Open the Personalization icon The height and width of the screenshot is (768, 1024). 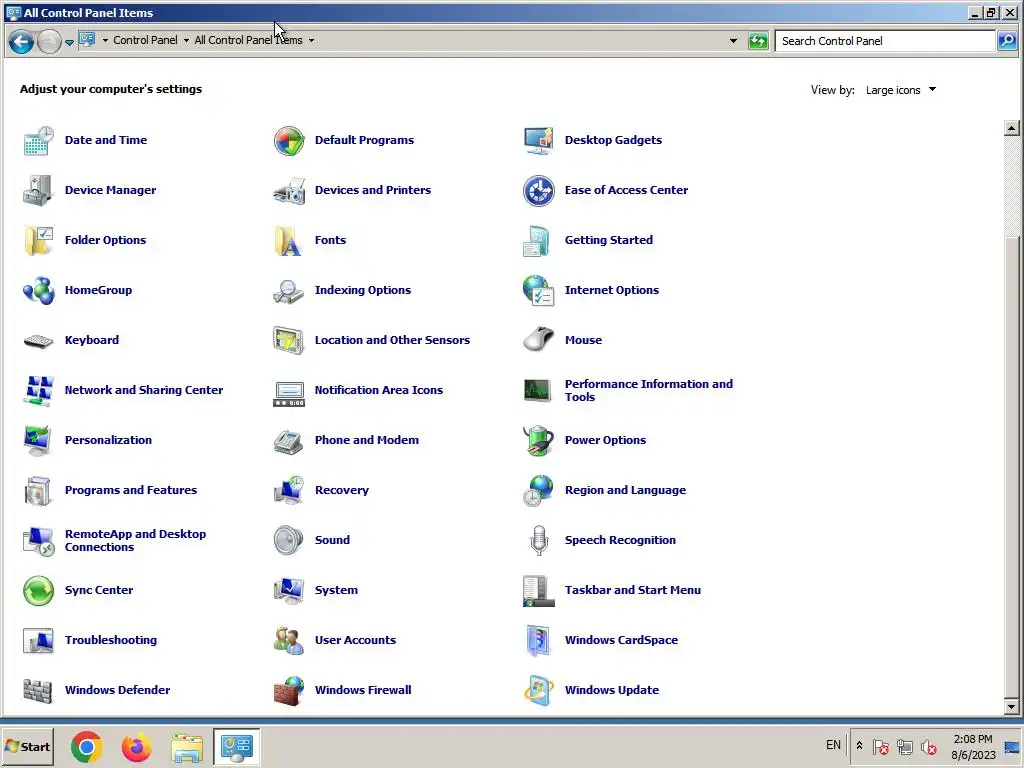(x=38, y=440)
